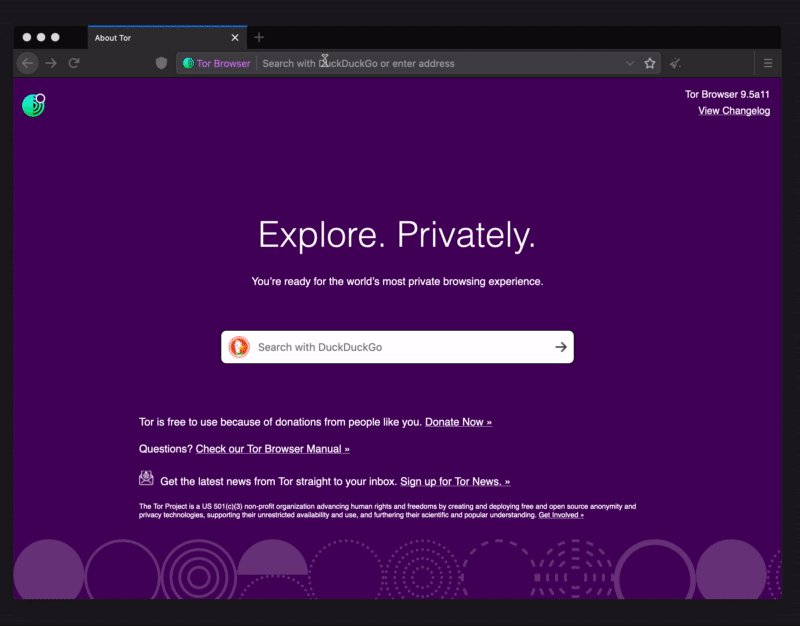Viewport: 800px width, 626px height.
Task: Select the About Tor tab
Action: pos(167,38)
